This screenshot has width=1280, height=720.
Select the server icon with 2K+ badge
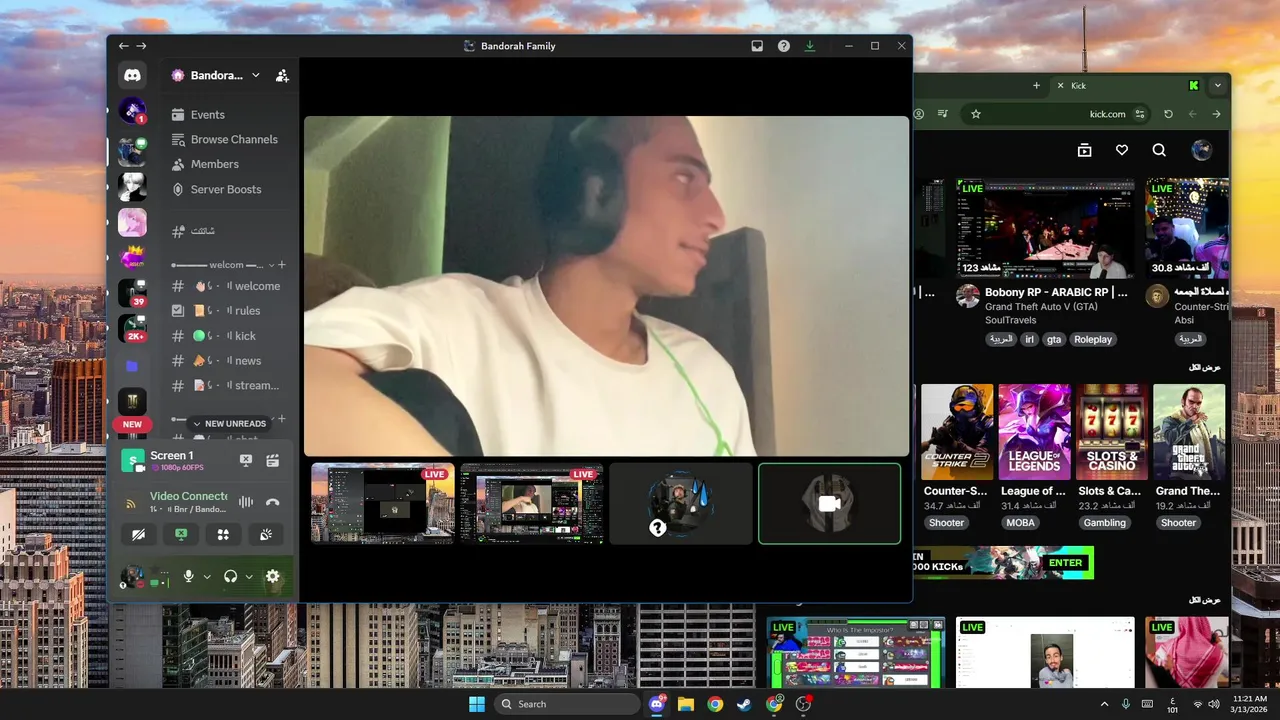132,328
